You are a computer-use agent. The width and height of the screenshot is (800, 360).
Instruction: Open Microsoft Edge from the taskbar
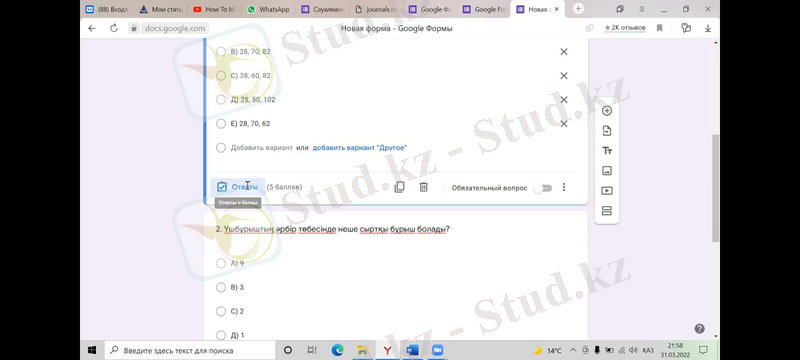[337, 350]
